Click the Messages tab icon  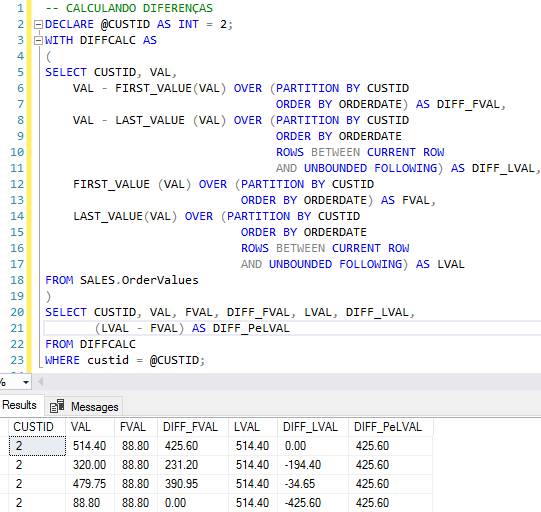[57, 406]
